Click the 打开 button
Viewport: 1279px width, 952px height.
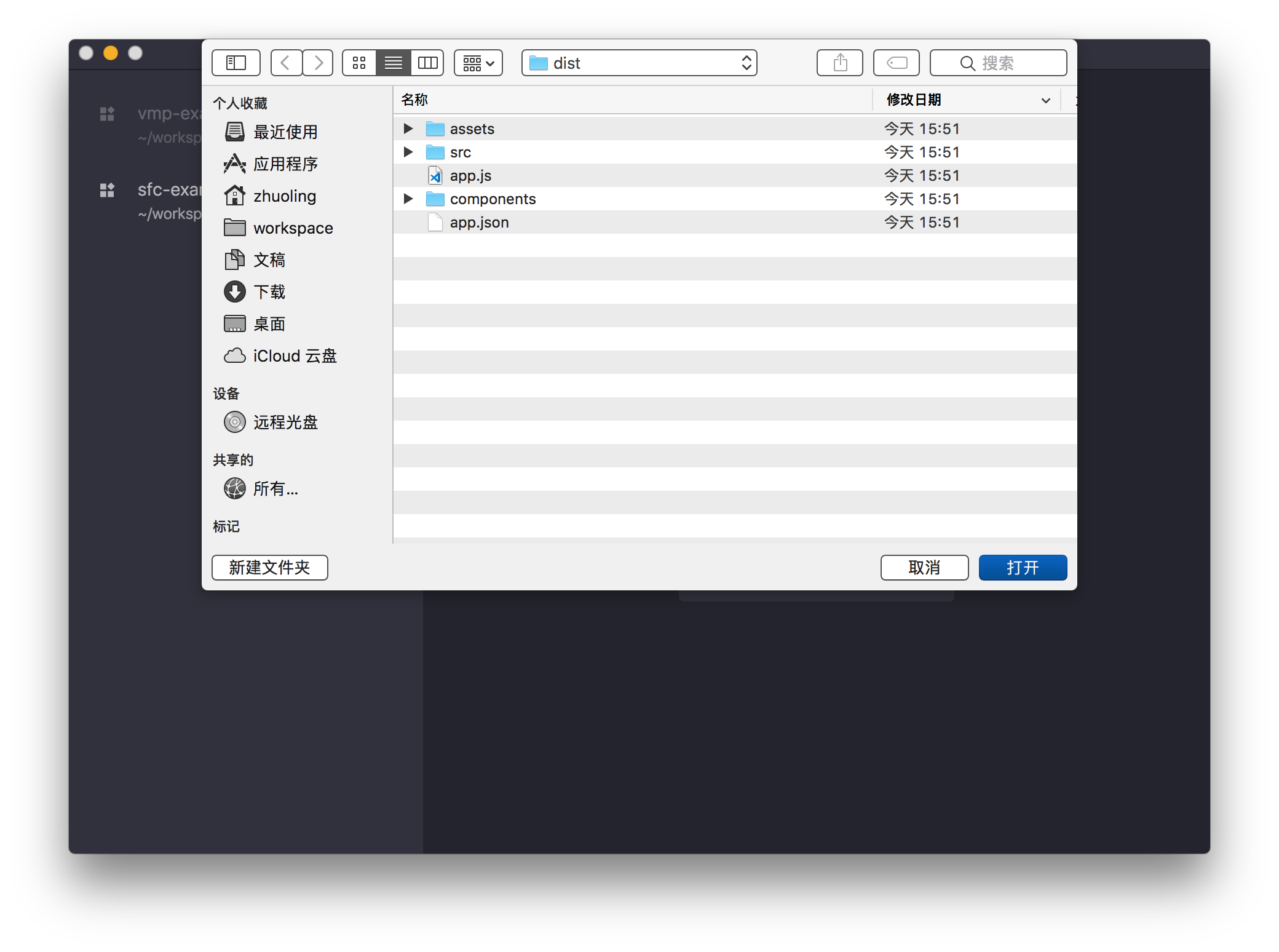1023,567
